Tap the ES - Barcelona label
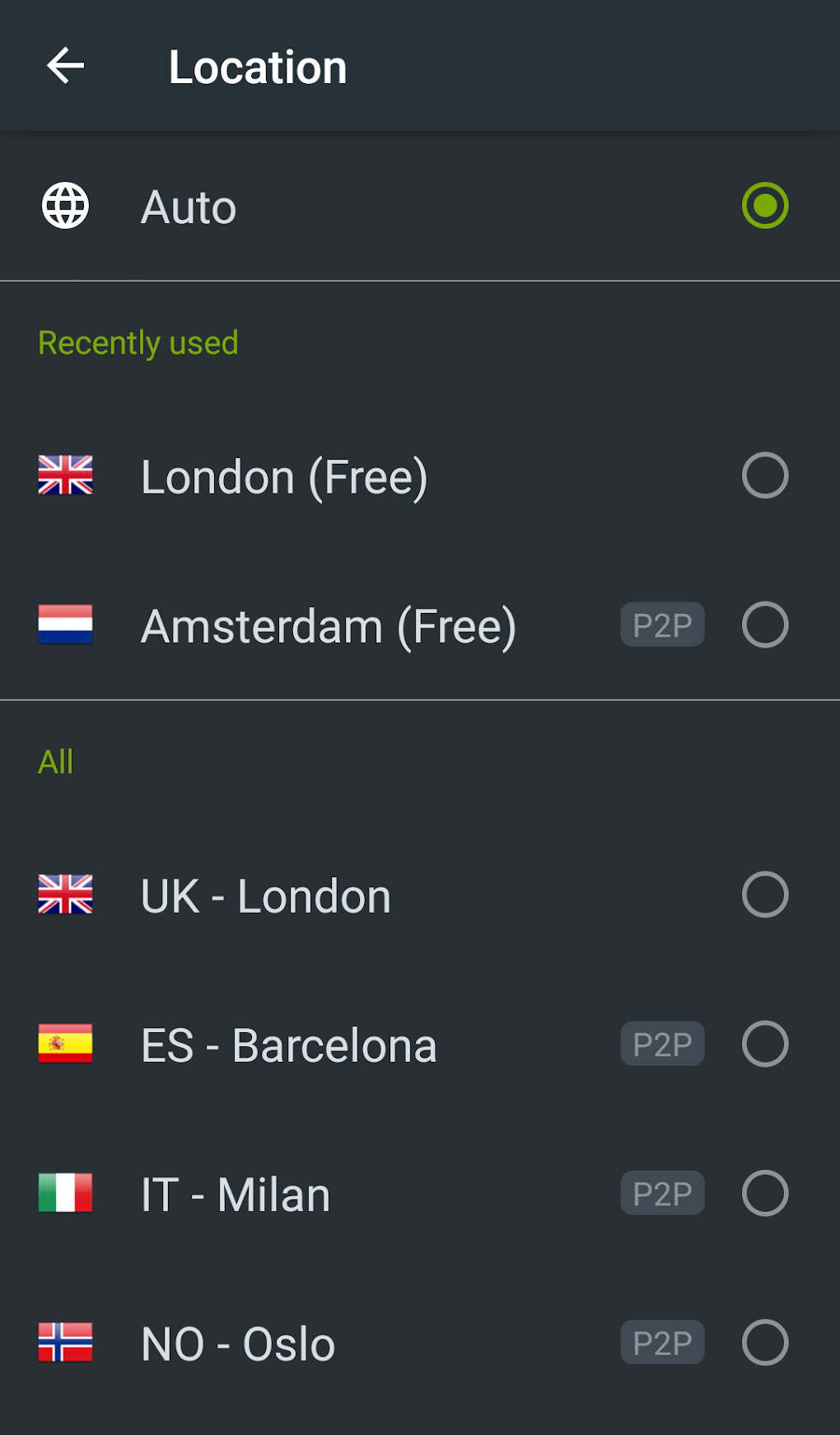The image size is (840, 1435). tap(288, 1045)
